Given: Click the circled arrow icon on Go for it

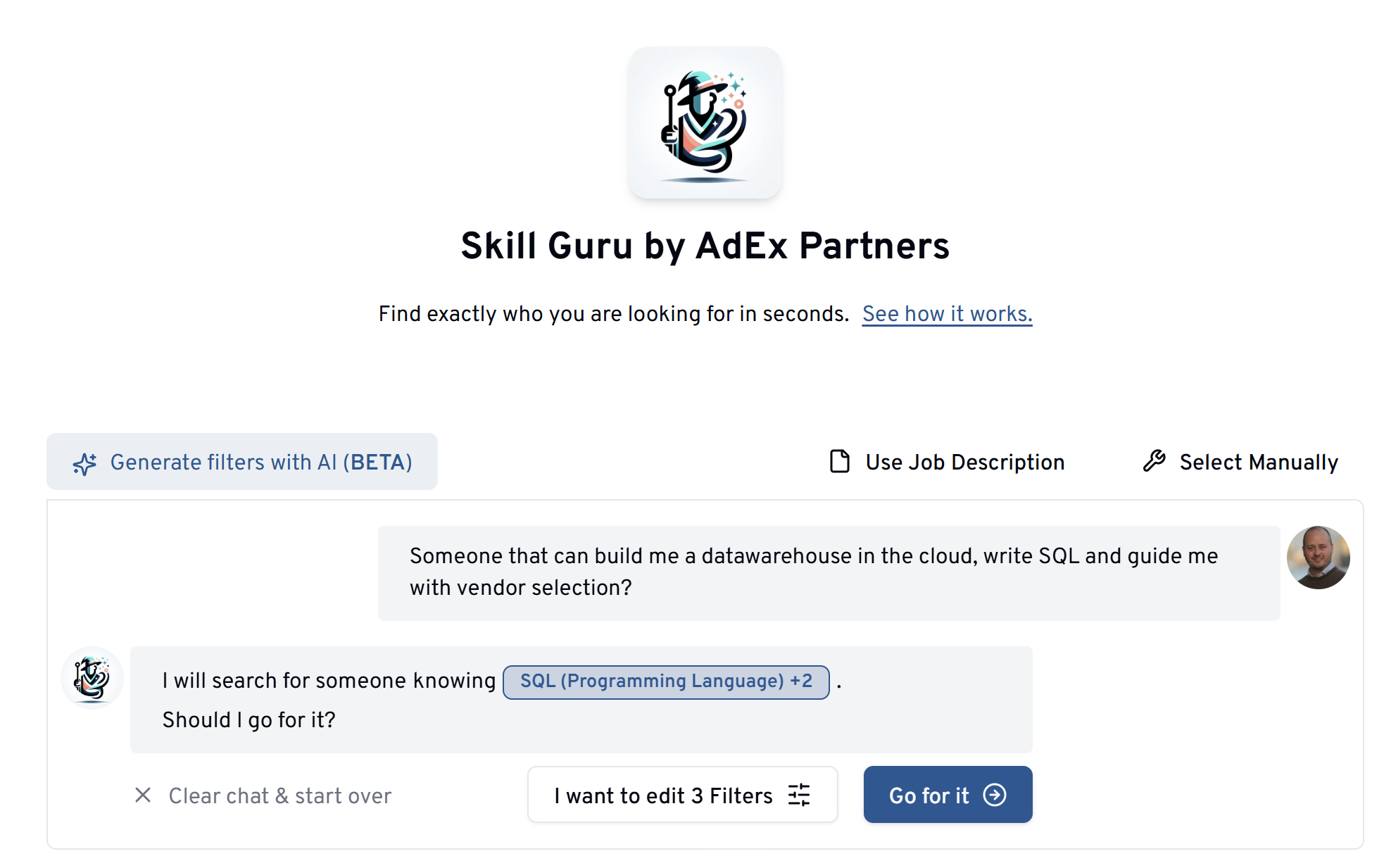Looking at the screenshot, I should (995, 795).
